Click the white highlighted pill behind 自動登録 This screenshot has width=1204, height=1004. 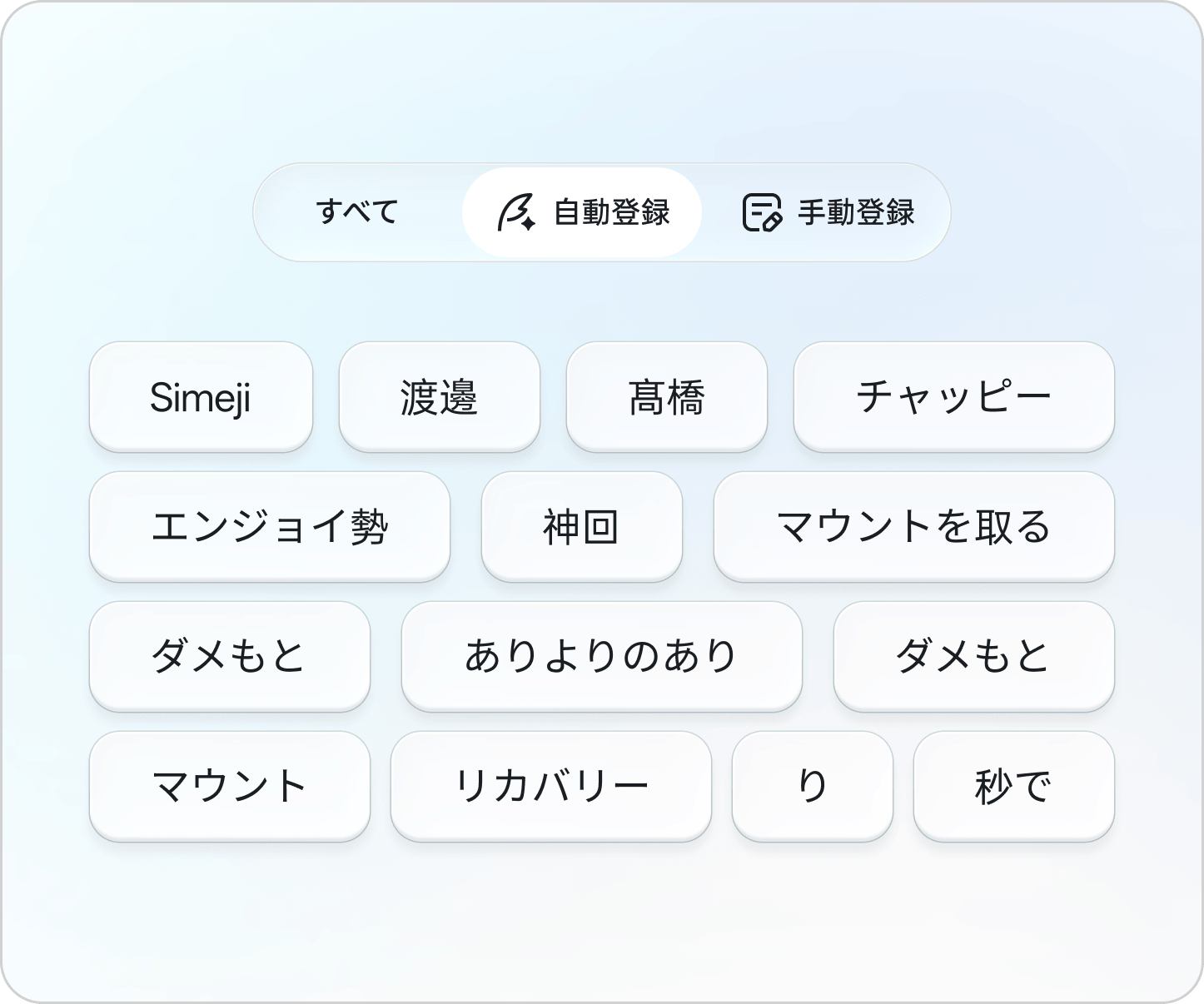[582, 212]
